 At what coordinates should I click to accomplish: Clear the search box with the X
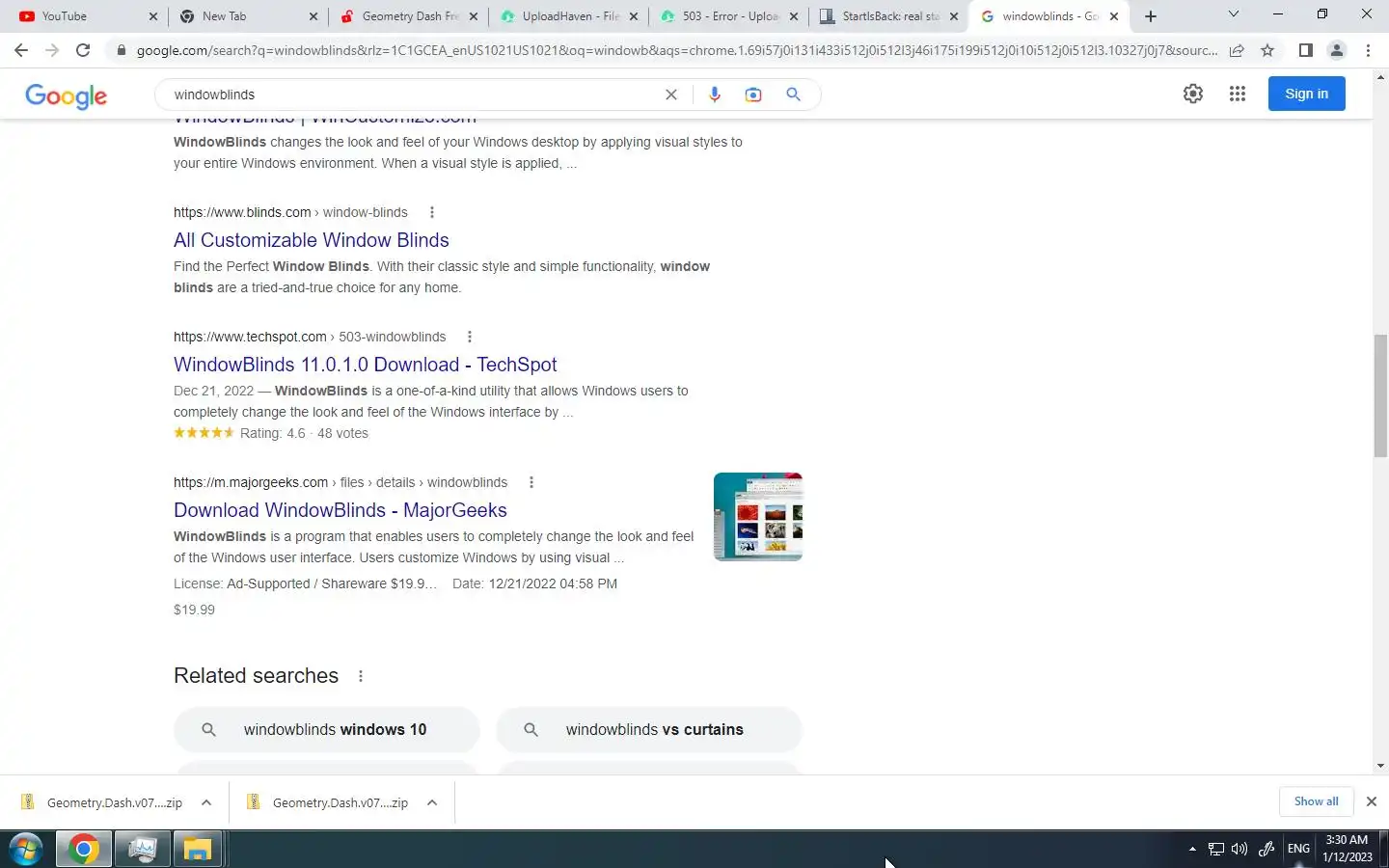[x=671, y=95]
